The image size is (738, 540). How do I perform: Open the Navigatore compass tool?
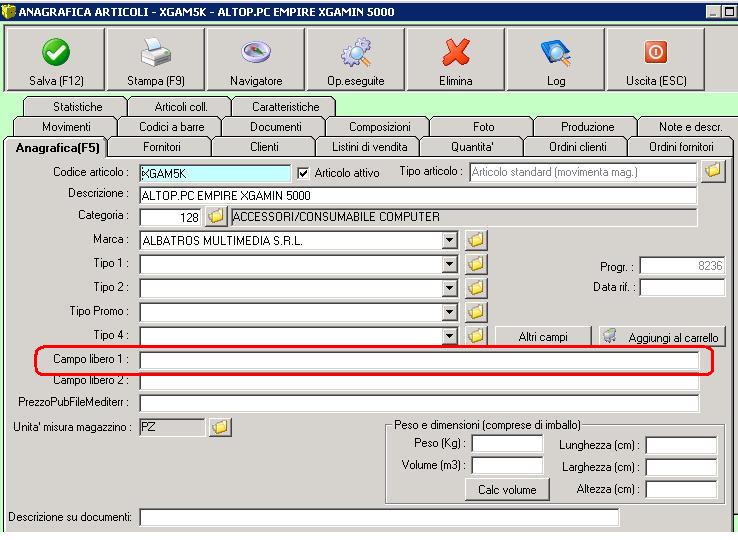click(256, 59)
